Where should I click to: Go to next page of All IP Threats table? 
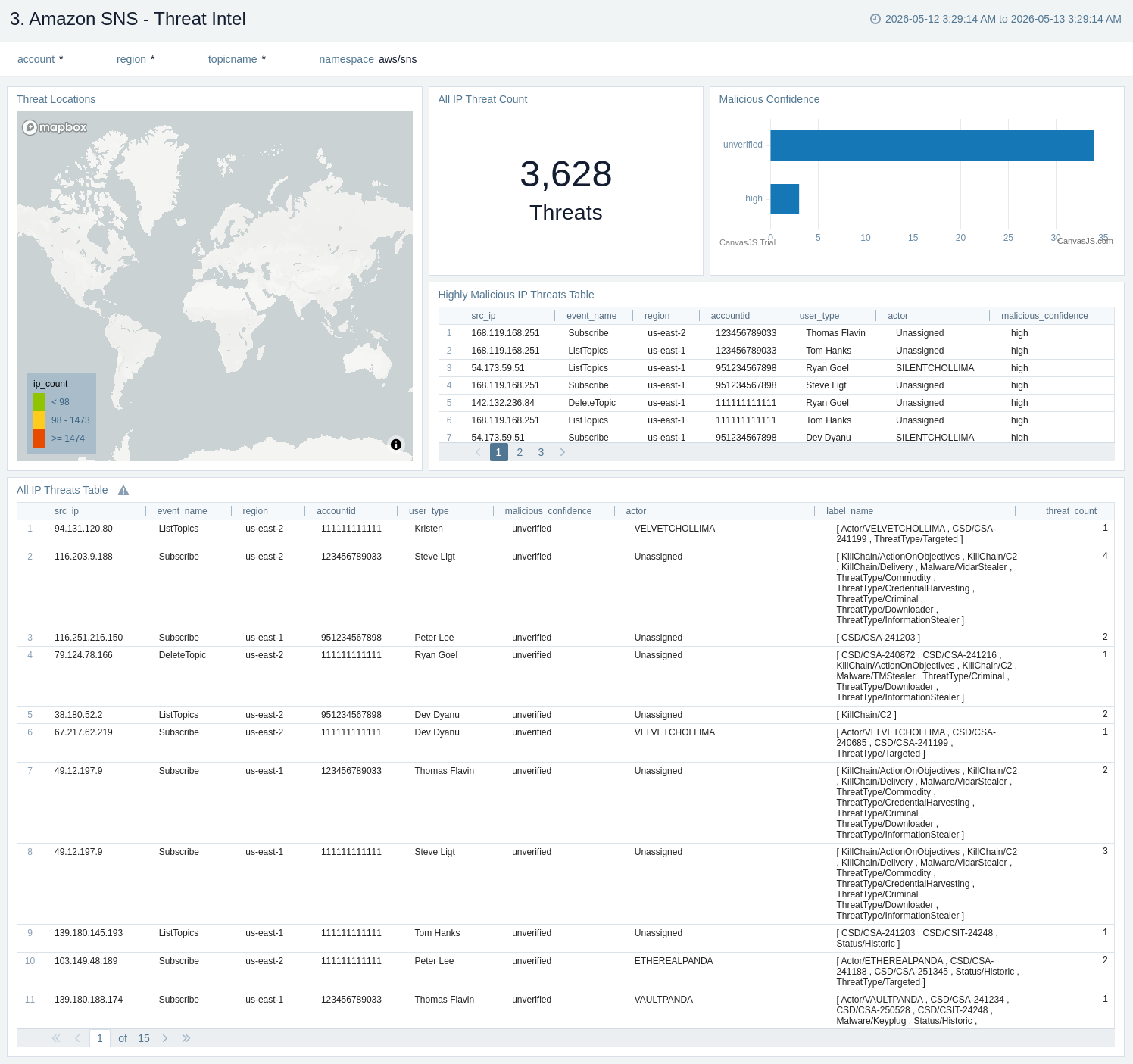point(165,1038)
